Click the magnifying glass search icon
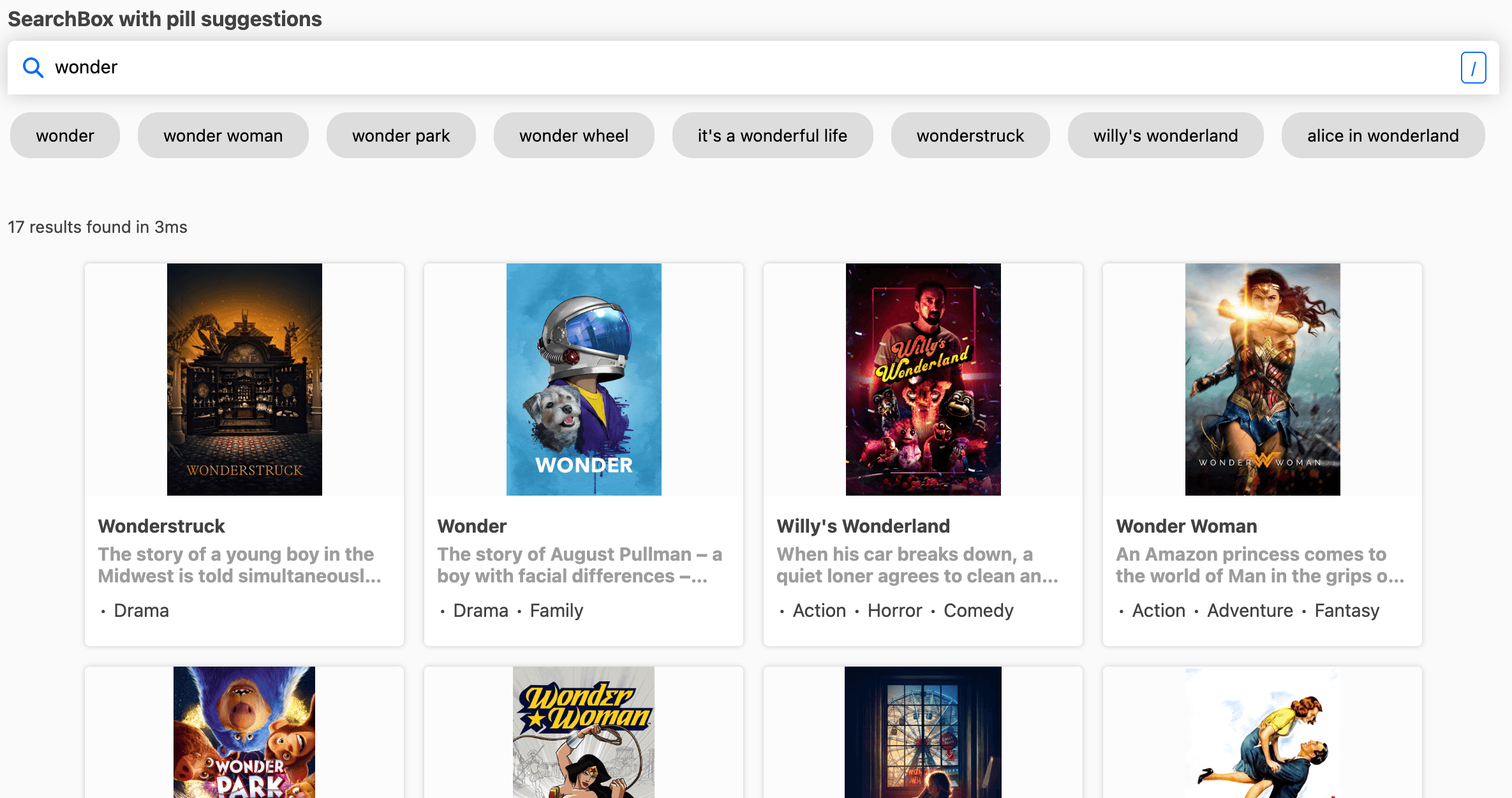This screenshot has width=1512, height=798. click(33, 68)
